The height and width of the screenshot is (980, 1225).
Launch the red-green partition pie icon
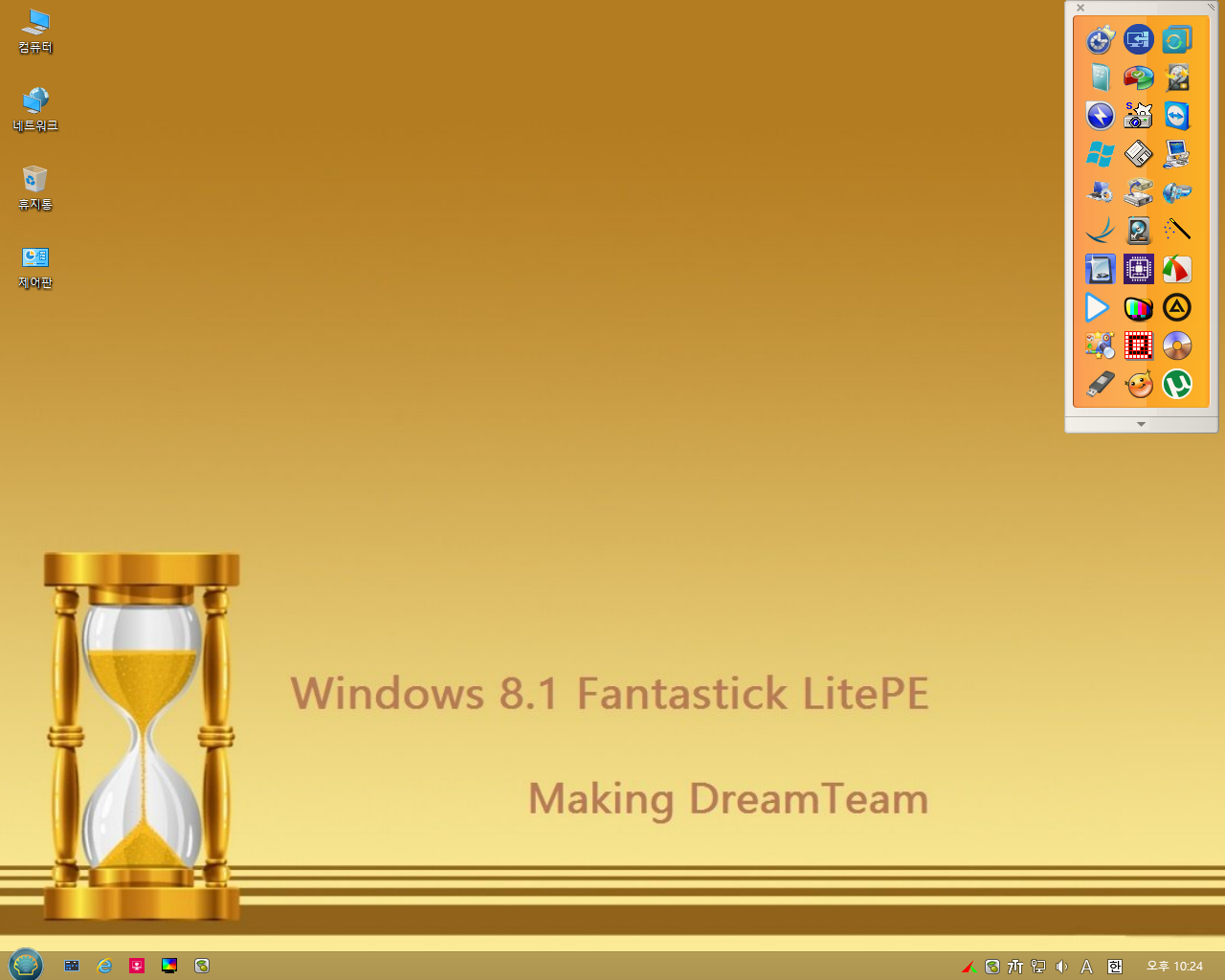click(1138, 78)
